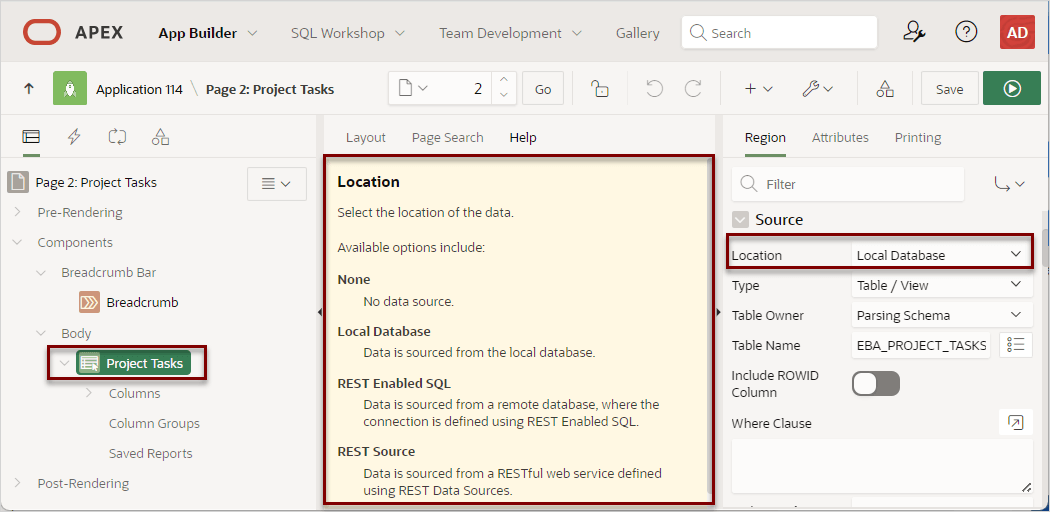Open the Go to Group arrow menu
Screen dimensions: 1050x512
point(1010,184)
